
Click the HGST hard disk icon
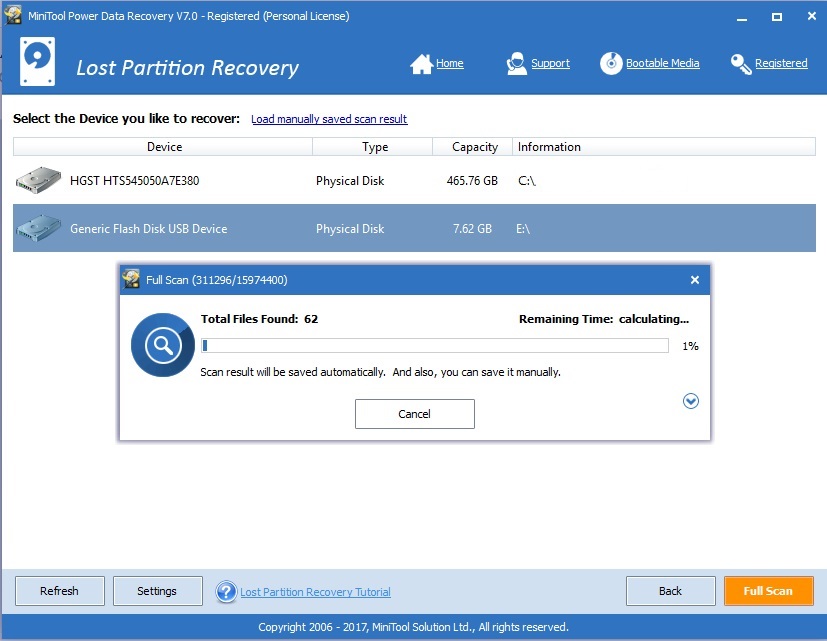[x=37, y=180]
